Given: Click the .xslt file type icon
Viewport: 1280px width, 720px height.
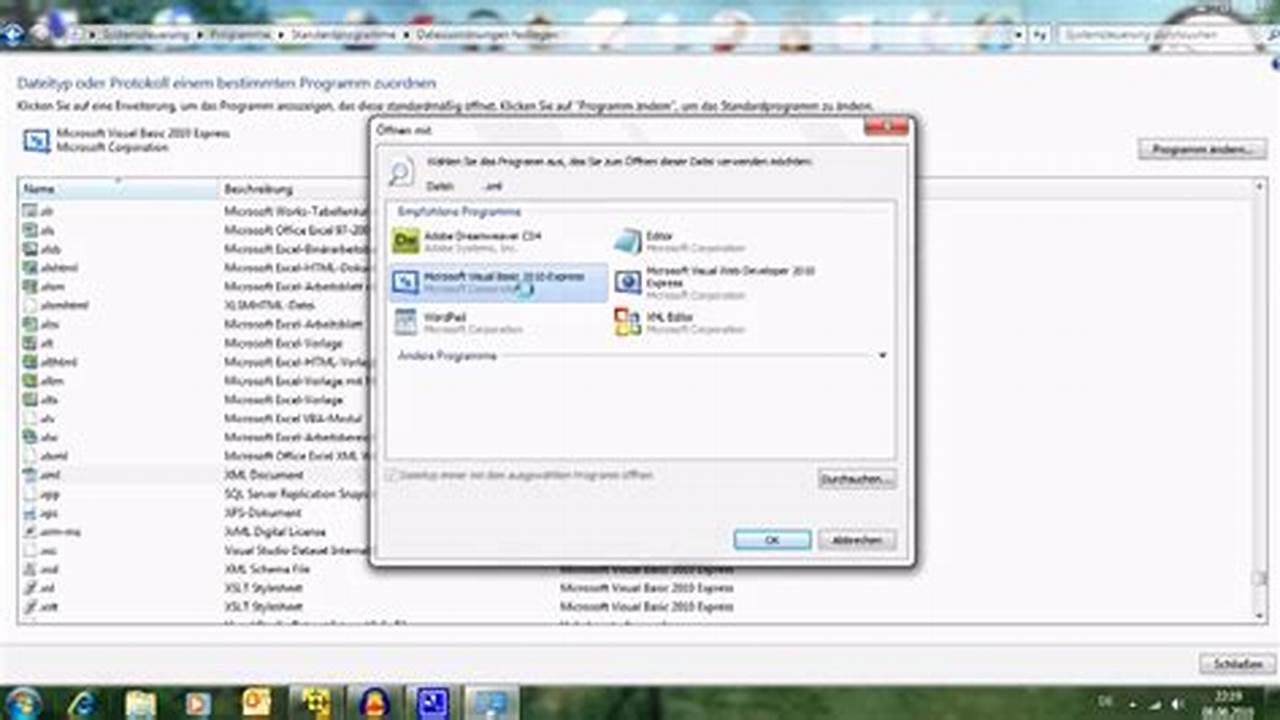Looking at the screenshot, I should 30,607.
